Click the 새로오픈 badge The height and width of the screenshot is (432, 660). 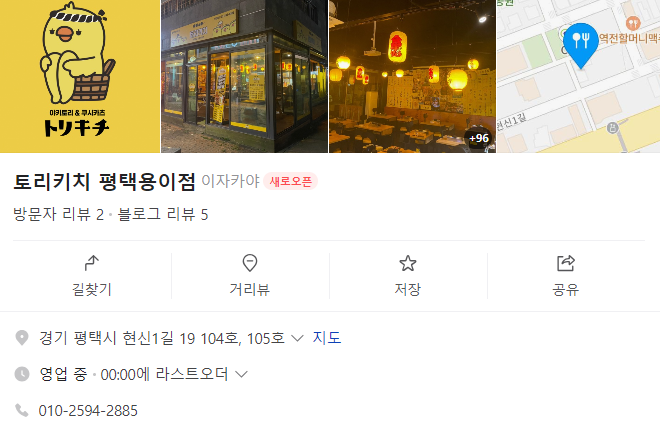point(290,181)
